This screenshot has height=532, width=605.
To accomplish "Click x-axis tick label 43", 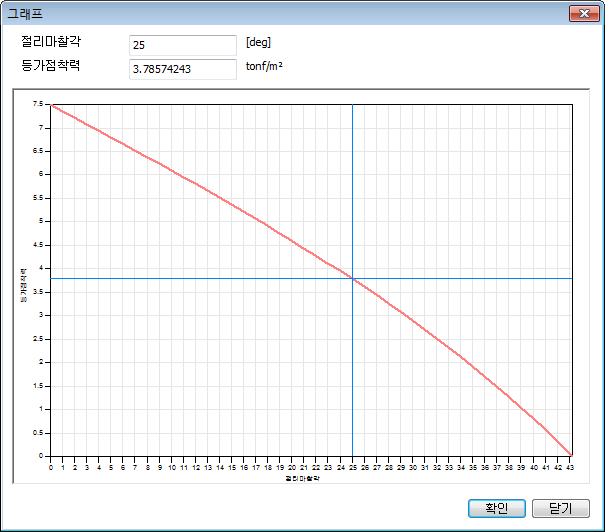I will pos(569,467).
